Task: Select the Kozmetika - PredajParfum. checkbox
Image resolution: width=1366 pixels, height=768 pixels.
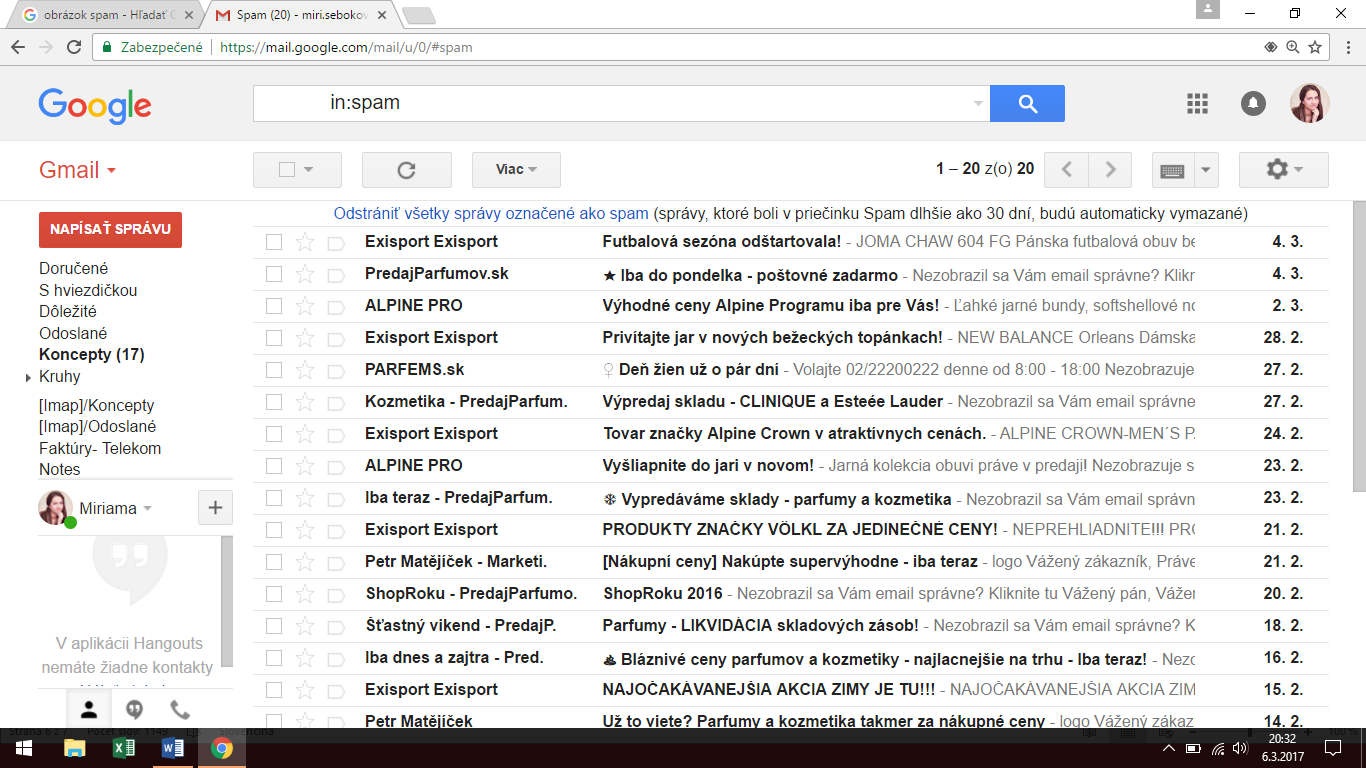Action: click(274, 402)
